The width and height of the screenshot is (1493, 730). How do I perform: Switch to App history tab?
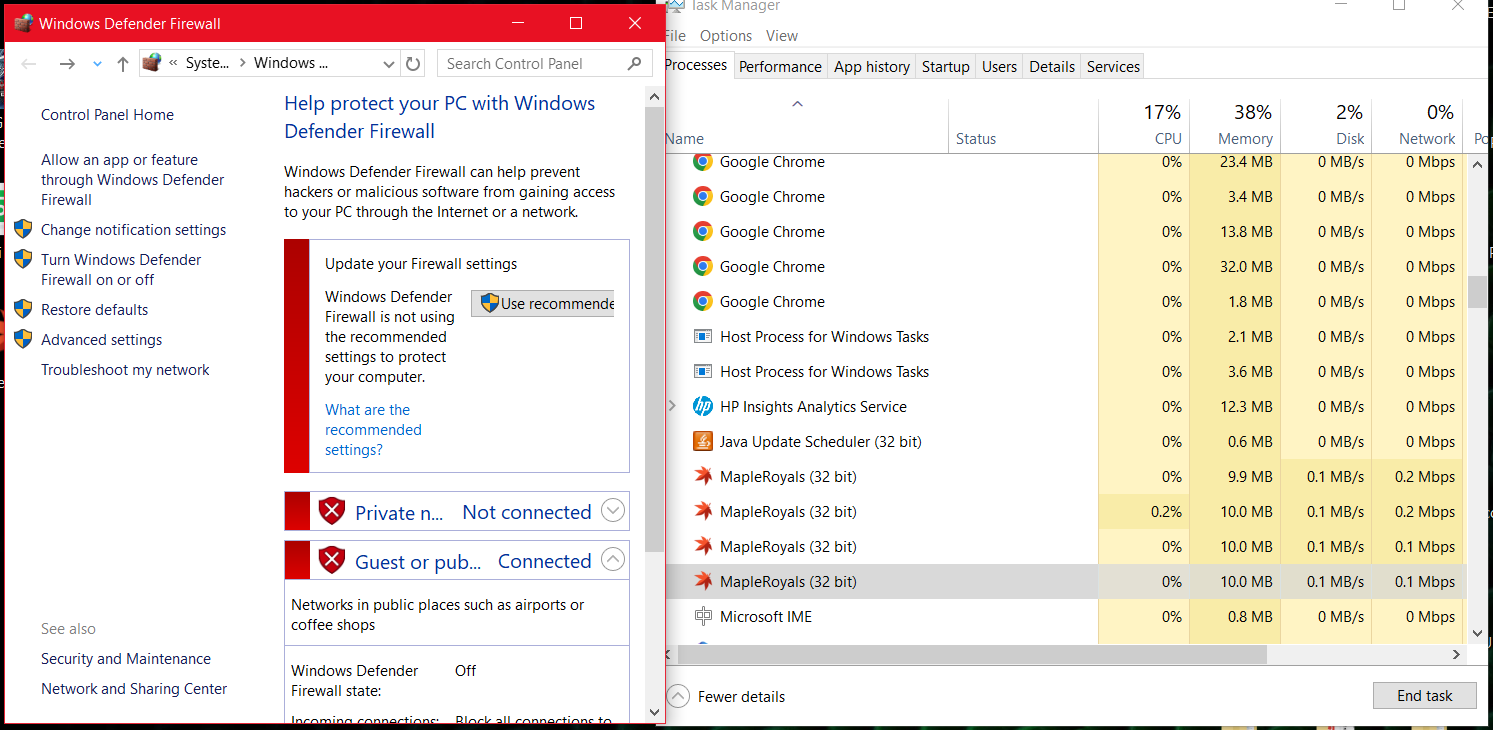click(872, 67)
